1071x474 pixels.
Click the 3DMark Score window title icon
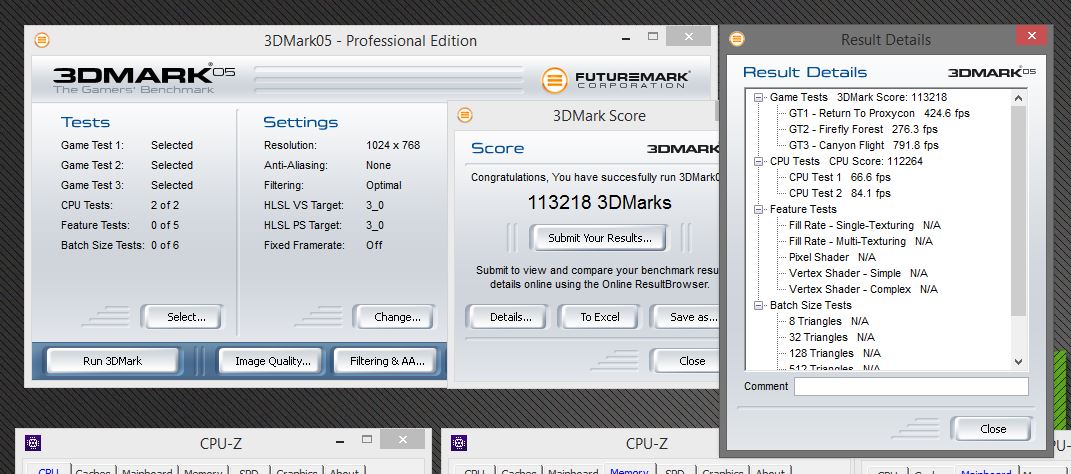[465, 115]
